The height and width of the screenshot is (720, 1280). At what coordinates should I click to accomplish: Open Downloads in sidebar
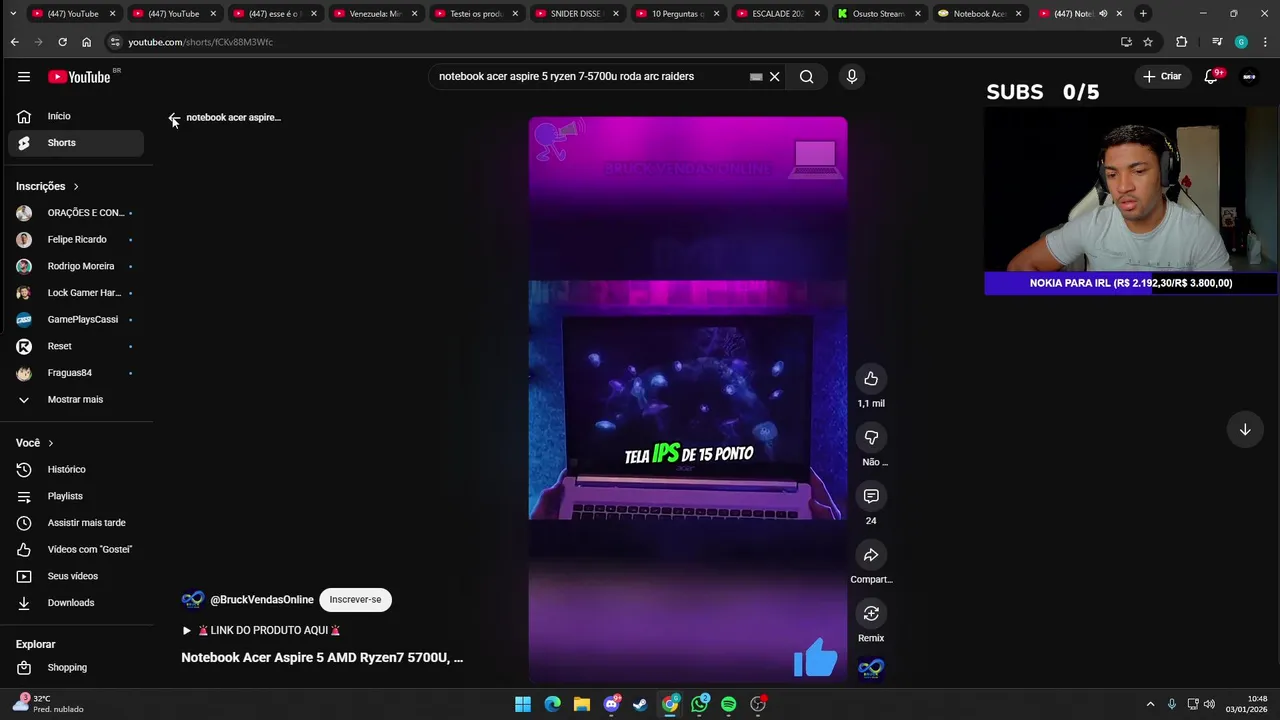pyautogui.click(x=75, y=603)
